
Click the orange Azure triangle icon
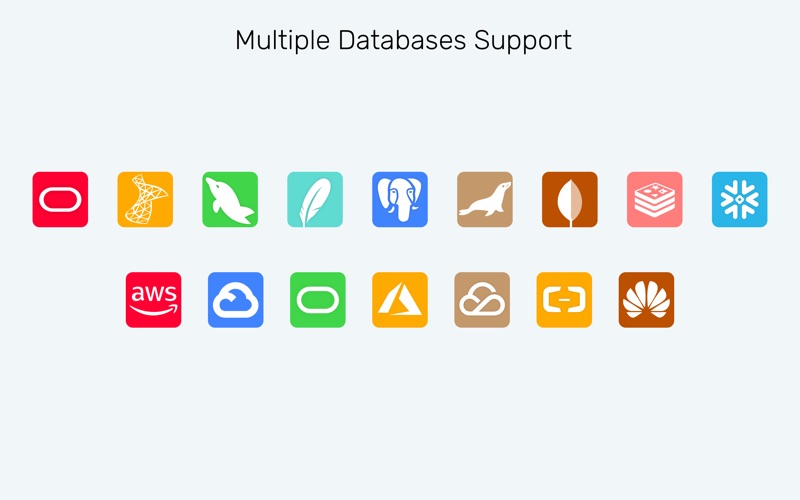coord(400,300)
